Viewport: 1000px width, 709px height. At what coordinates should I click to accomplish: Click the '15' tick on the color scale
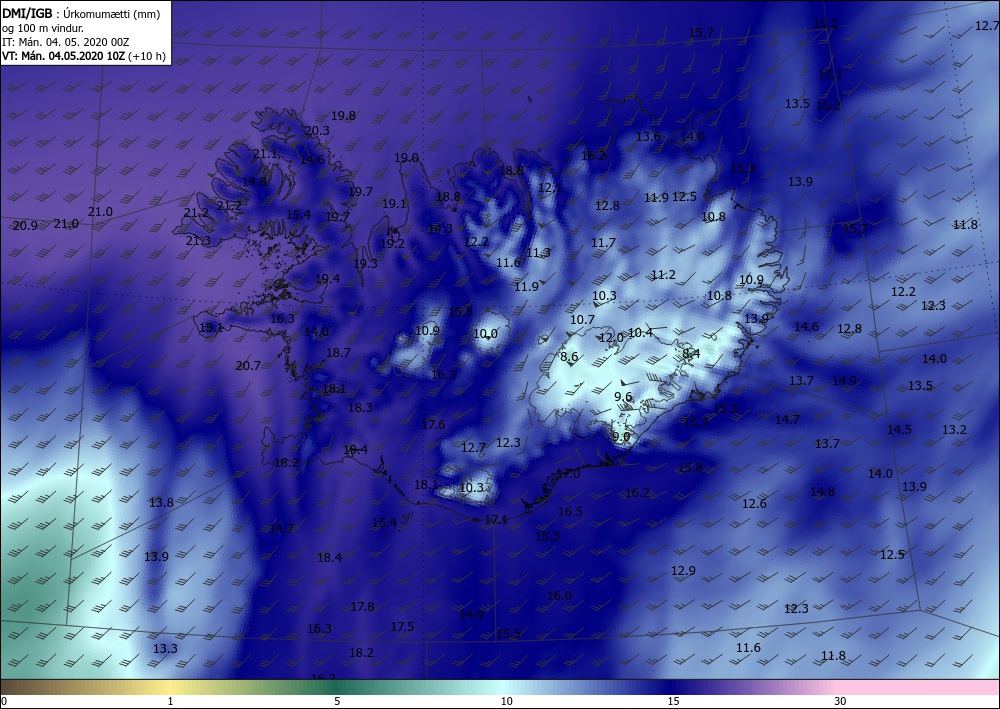(673, 702)
